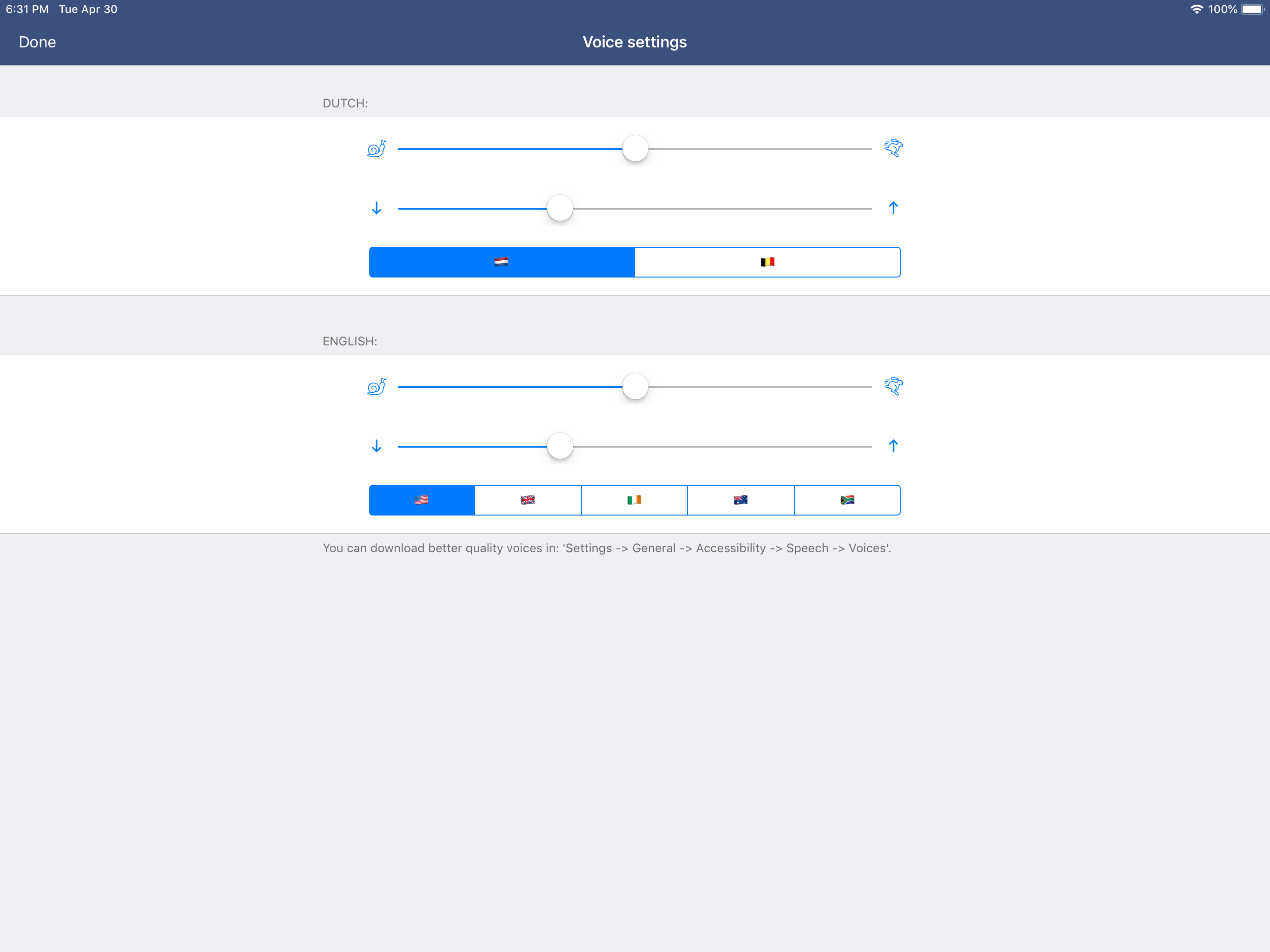Image resolution: width=1270 pixels, height=952 pixels.
Task: Tap the English pitch up arrow
Action: (x=893, y=446)
